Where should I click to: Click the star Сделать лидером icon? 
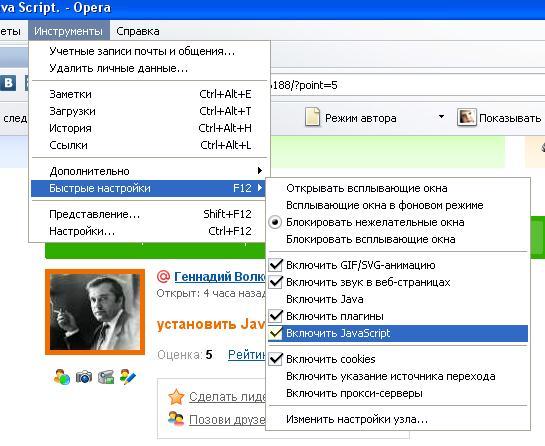(176, 397)
